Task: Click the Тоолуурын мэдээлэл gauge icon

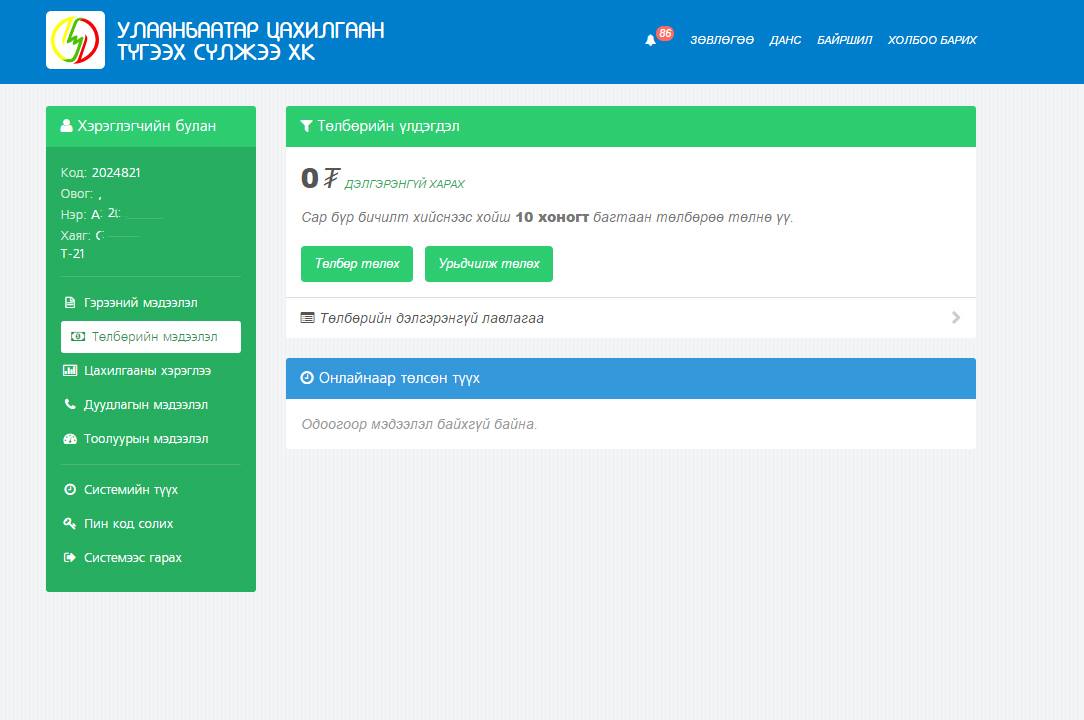Action: click(70, 439)
